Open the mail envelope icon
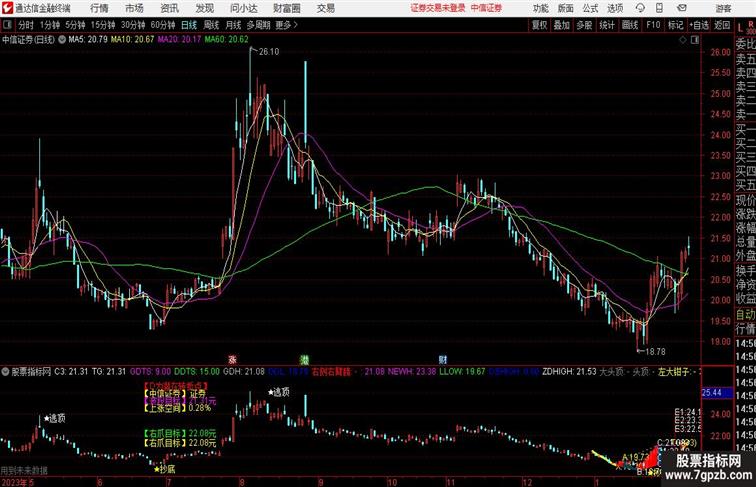The height and width of the screenshot is (487, 756). coord(682,8)
